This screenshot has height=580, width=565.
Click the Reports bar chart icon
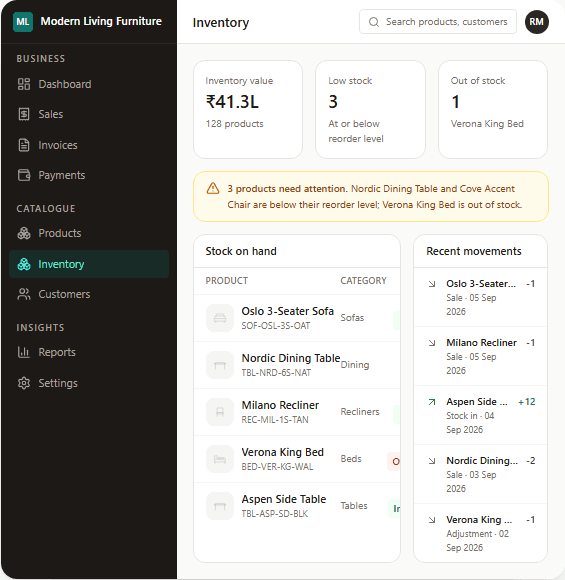pos(24,352)
